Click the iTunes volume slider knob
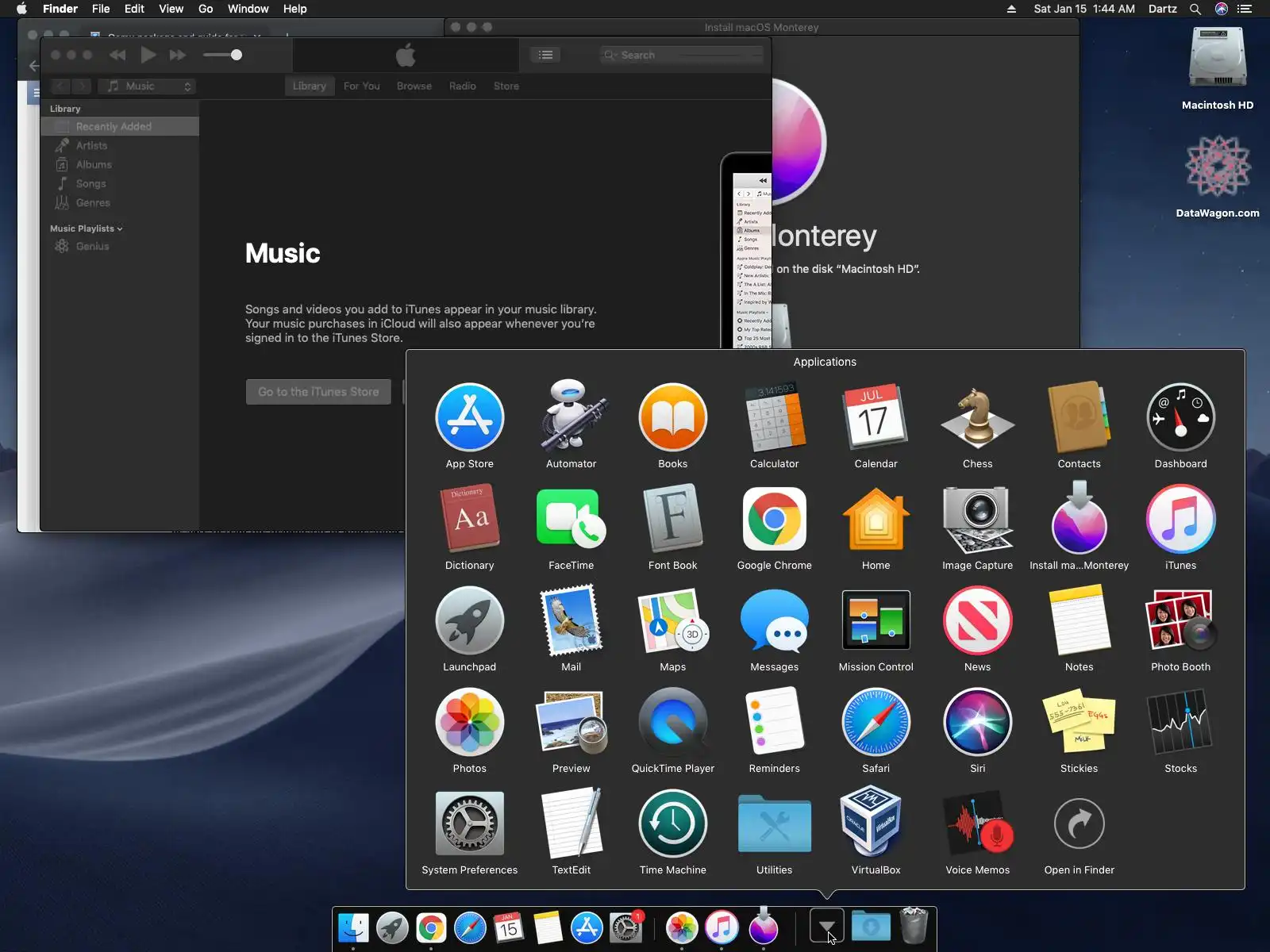 236,55
